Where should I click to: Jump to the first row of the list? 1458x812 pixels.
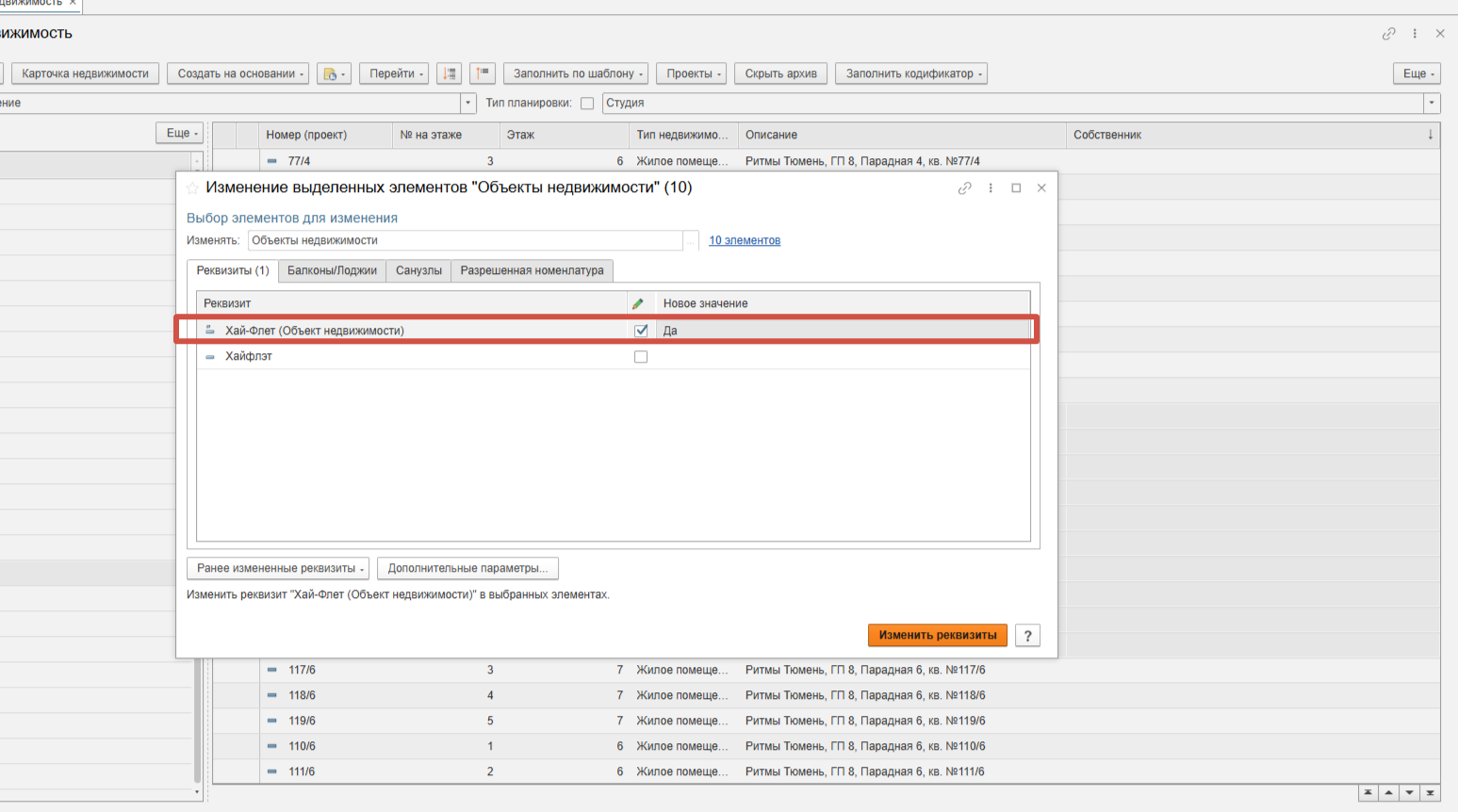[x=1368, y=793]
